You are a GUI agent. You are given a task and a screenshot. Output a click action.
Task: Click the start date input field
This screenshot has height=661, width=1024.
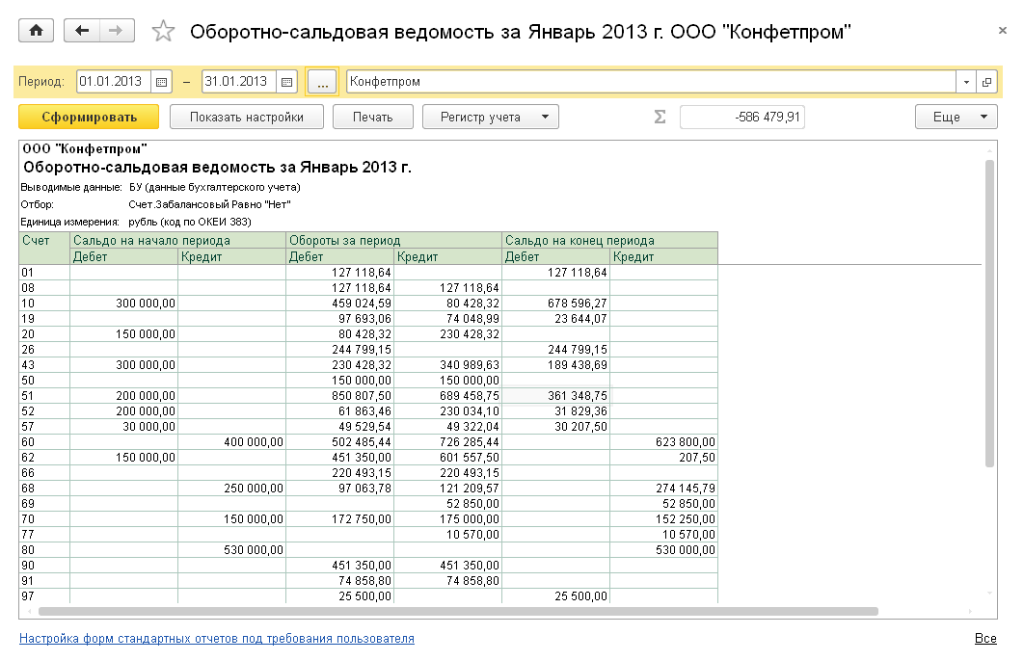tap(110, 82)
